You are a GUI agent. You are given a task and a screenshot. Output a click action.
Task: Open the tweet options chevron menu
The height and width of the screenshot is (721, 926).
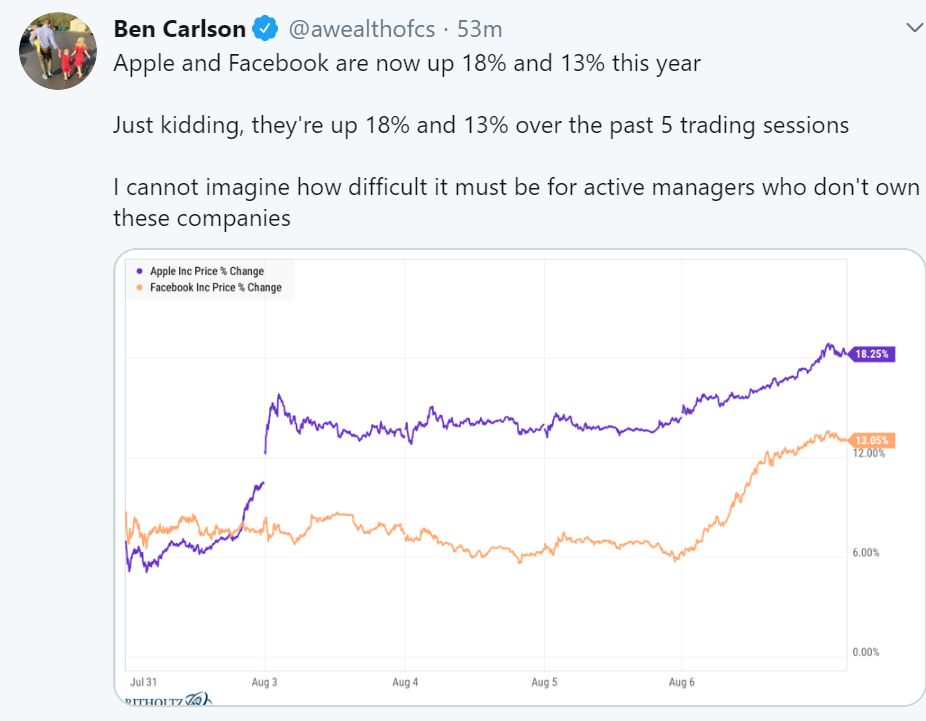pyautogui.click(x=913, y=28)
